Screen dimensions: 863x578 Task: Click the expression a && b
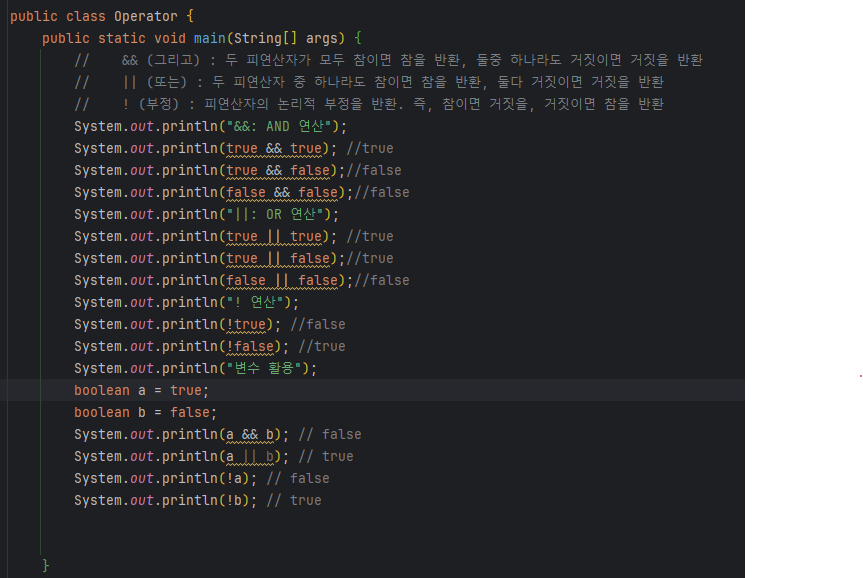coord(250,435)
